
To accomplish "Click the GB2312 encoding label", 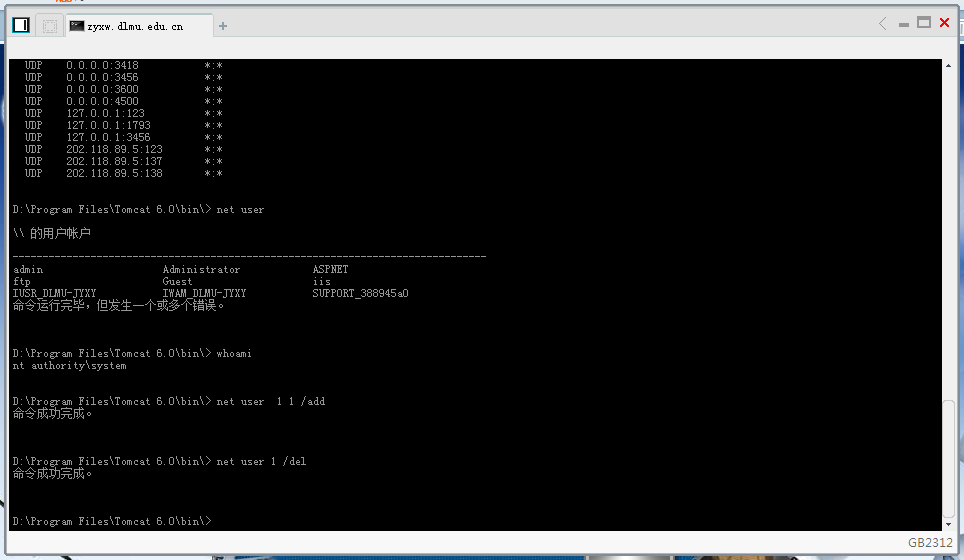I will (930, 542).
